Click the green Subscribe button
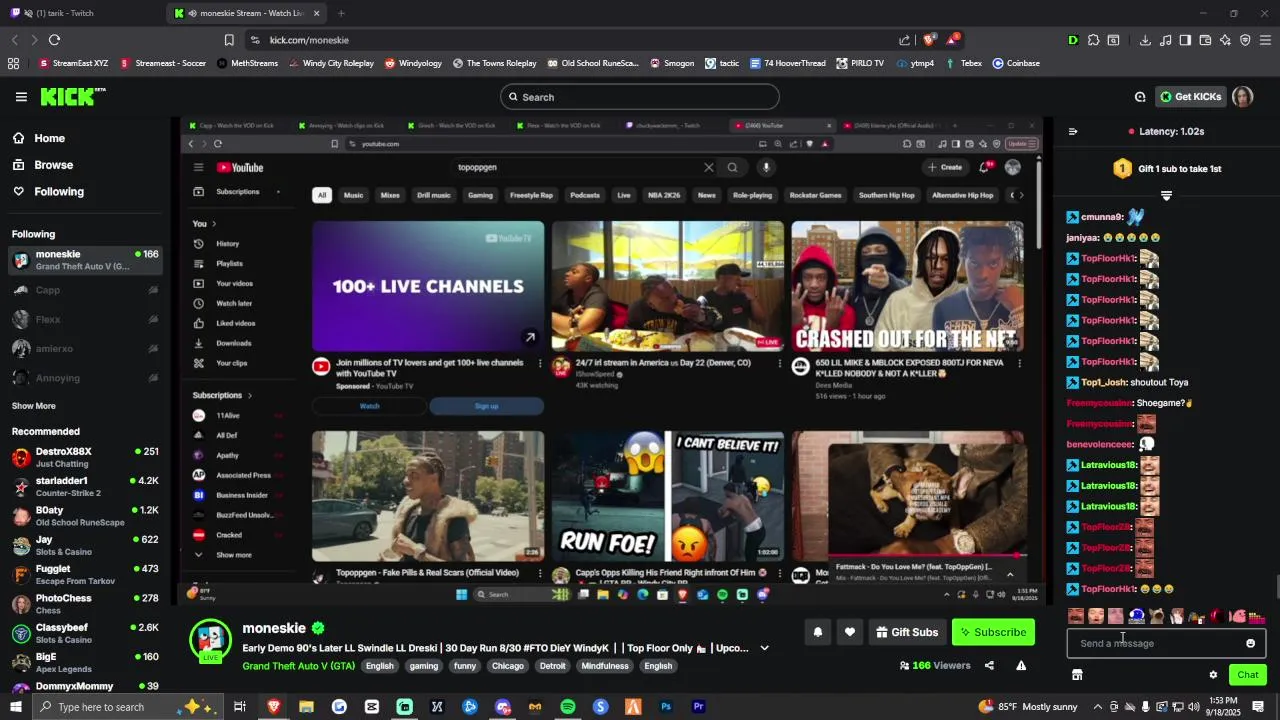 tap(993, 632)
